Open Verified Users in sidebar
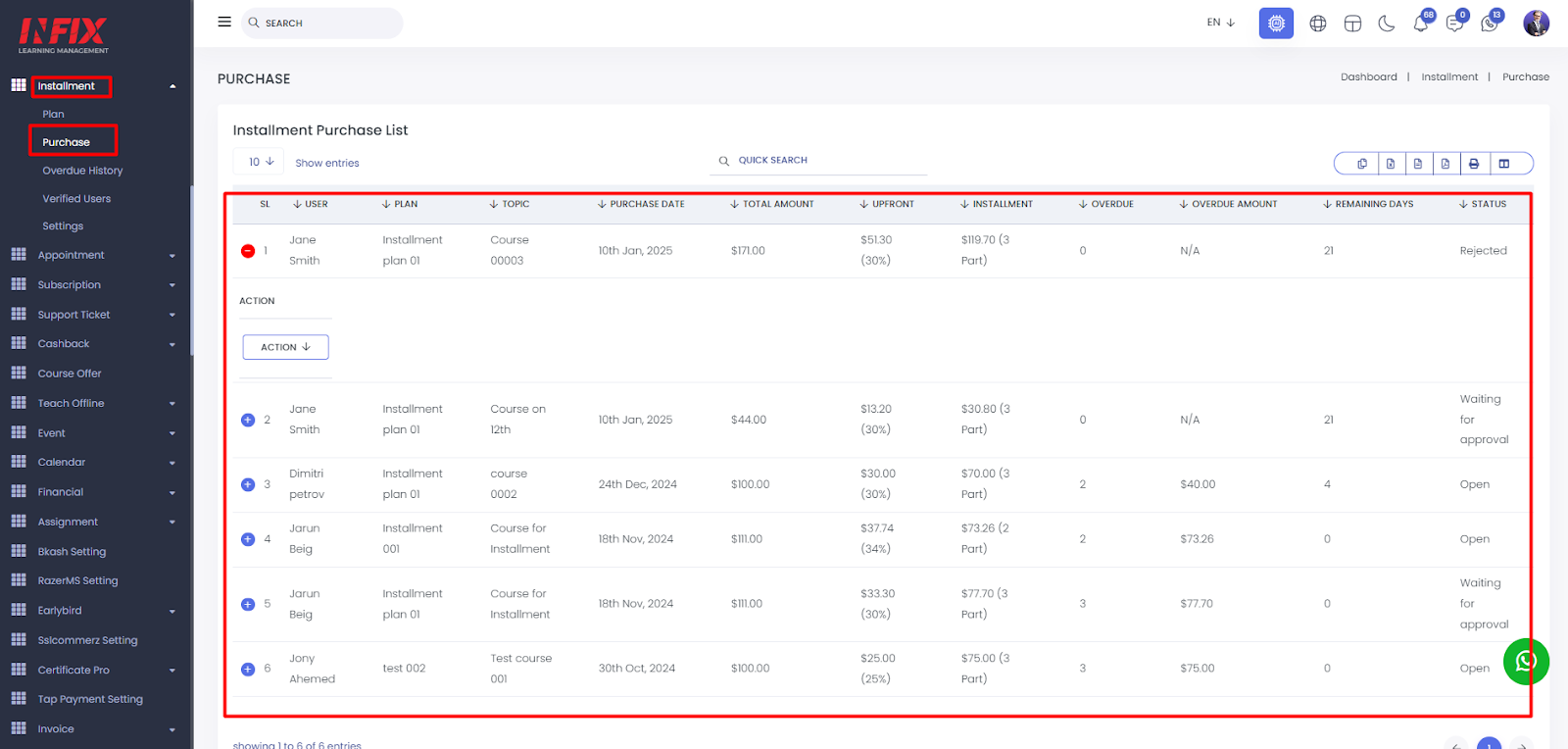The image size is (1568, 749). pyautogui.click(x=76, y=199)
